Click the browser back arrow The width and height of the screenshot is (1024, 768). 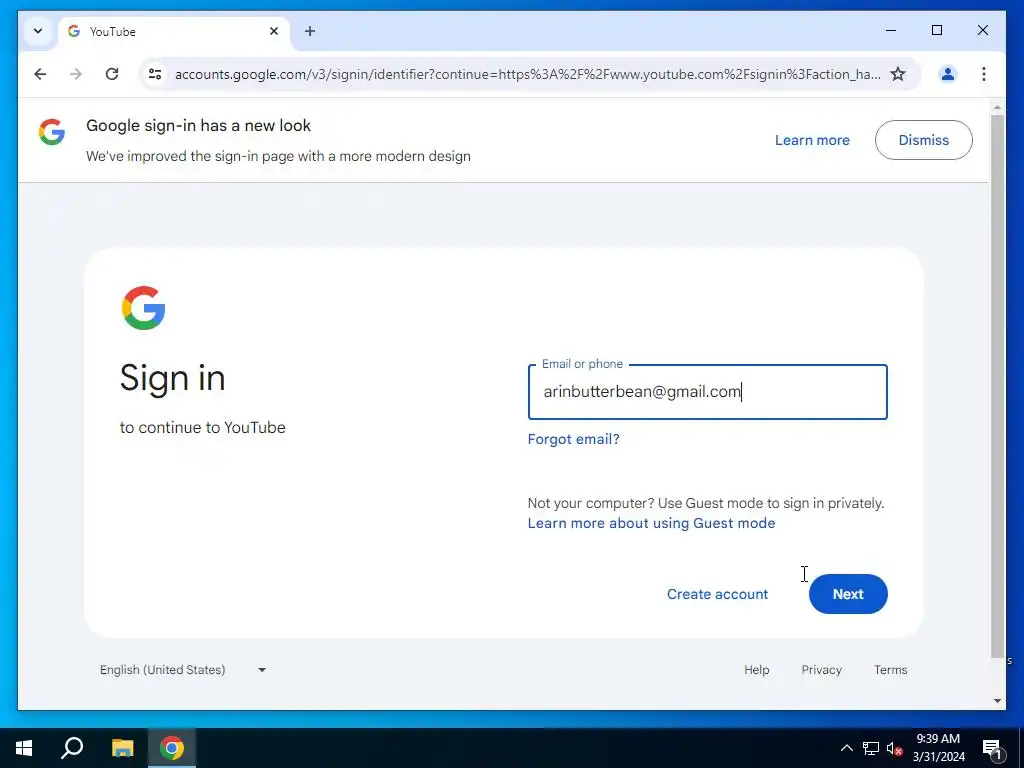coord(40,74)
